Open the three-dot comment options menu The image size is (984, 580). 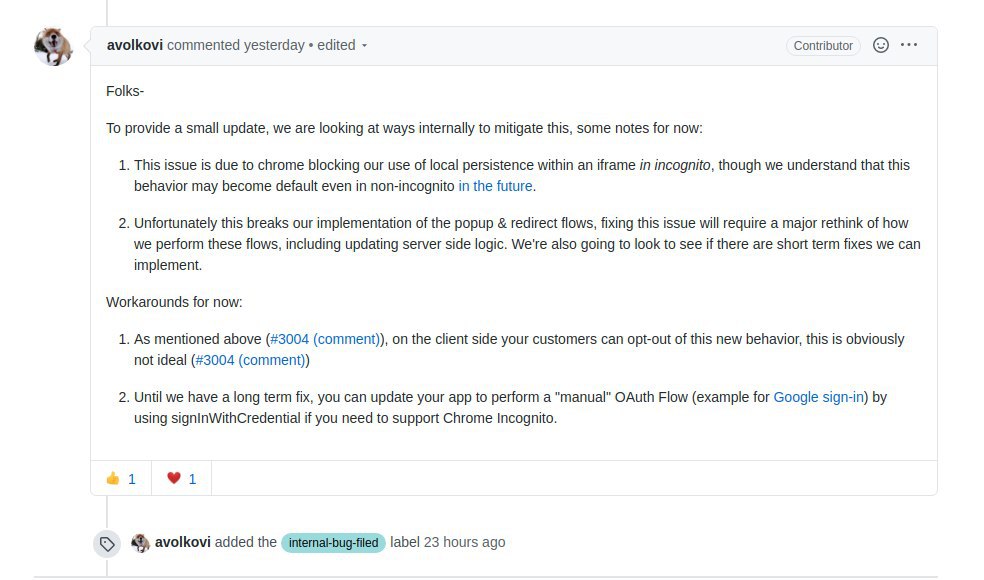909,45
